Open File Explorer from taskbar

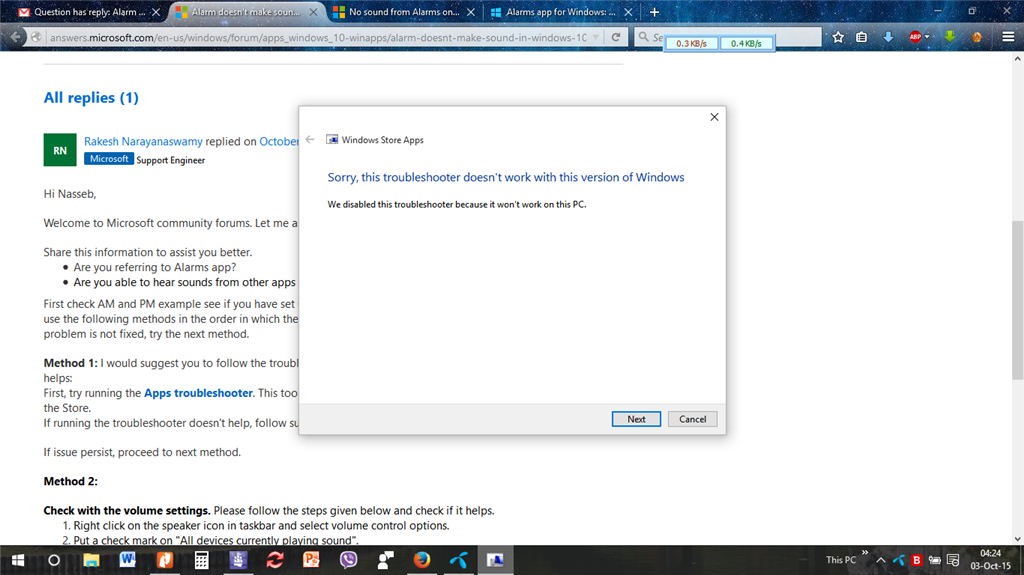tap(91, 560)
